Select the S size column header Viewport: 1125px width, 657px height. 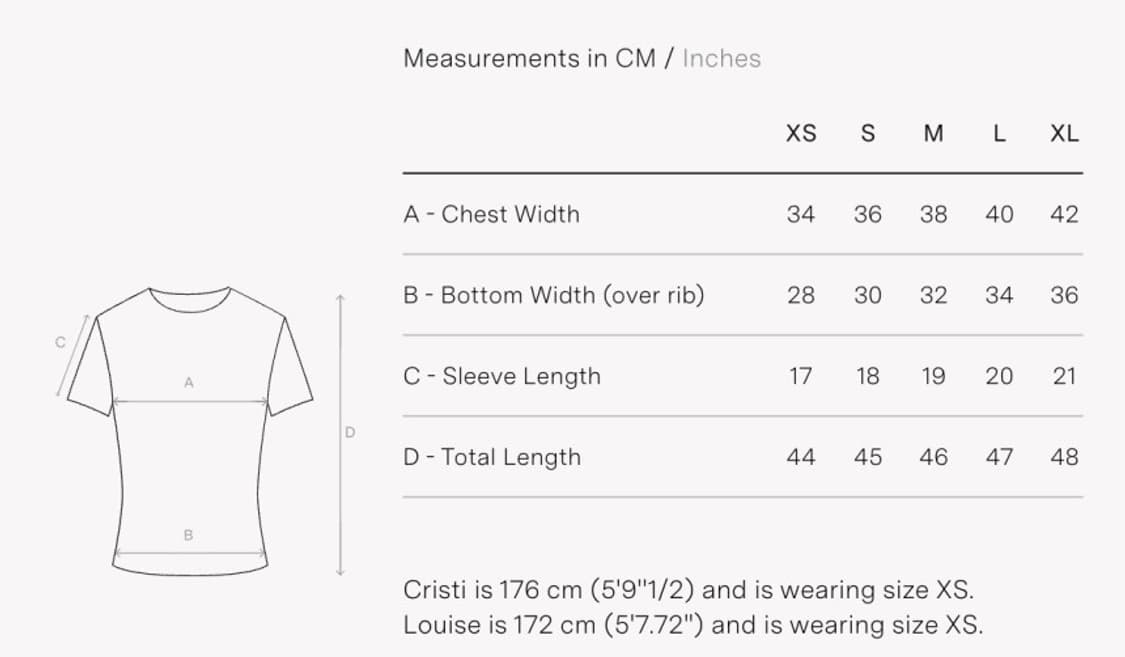tap(868, 134)
